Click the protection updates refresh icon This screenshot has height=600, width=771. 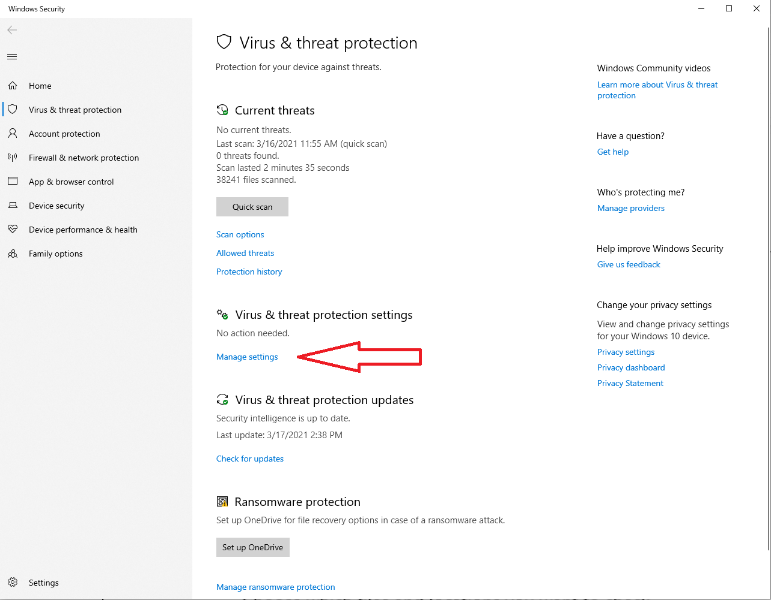(x=222, y=399)
